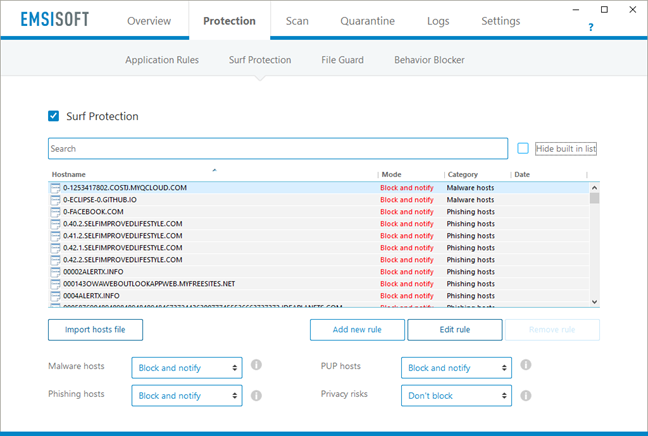Click host icon for 0-ECLIPSE-0.GITHUB.IO
This screenshot has width=648, height=436.
(x=55, y=200)
